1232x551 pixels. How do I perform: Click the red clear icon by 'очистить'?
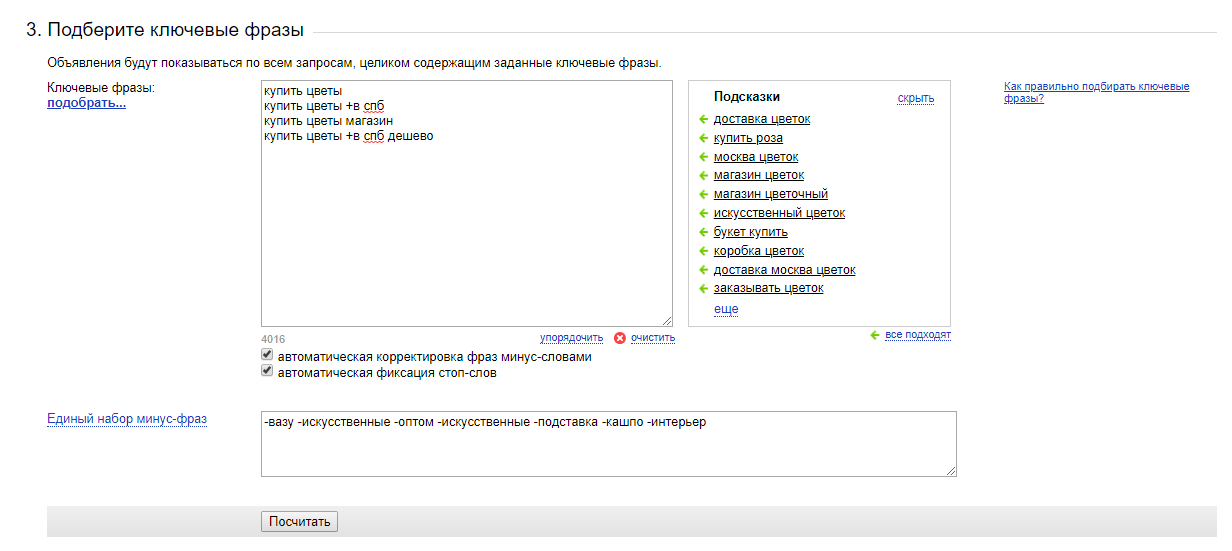click(620, 338)
